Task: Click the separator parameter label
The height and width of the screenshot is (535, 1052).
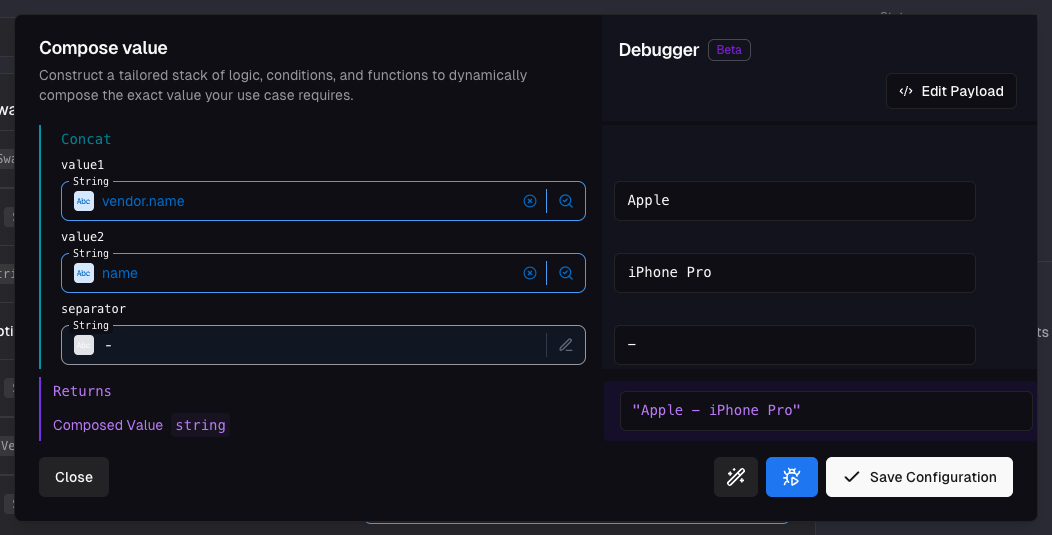Action: 93,309
